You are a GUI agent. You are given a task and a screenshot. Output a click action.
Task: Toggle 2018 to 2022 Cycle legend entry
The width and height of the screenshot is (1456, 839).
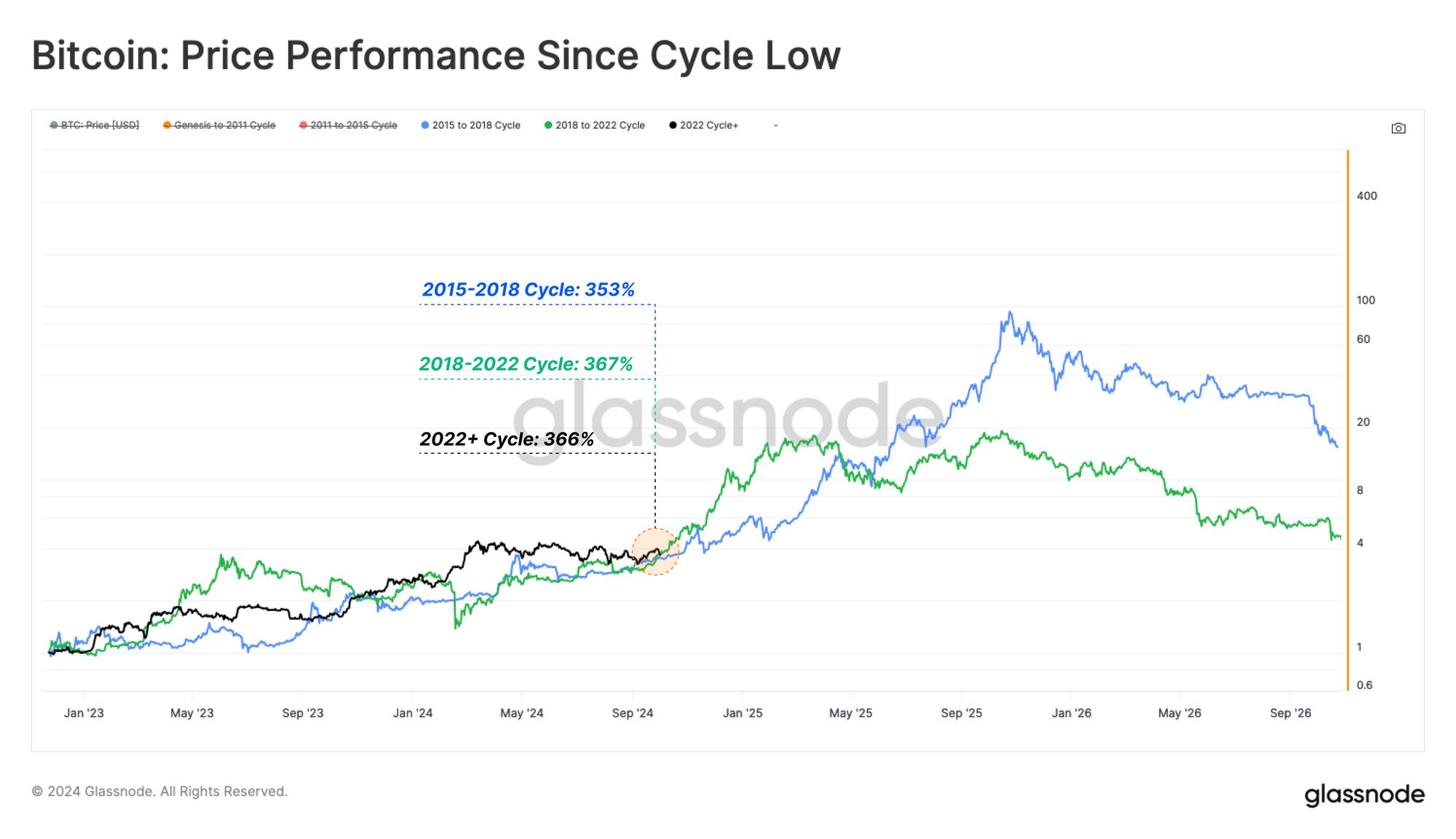pos(595,125)
